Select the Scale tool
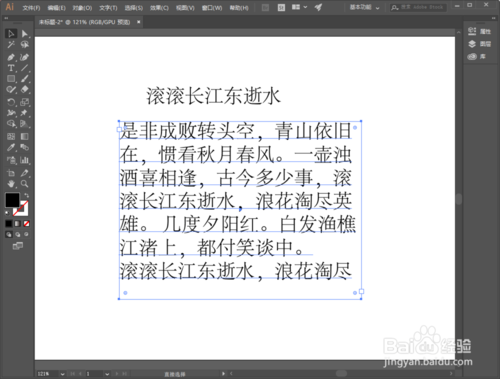500x379 pixels. (x=24, y=102)
